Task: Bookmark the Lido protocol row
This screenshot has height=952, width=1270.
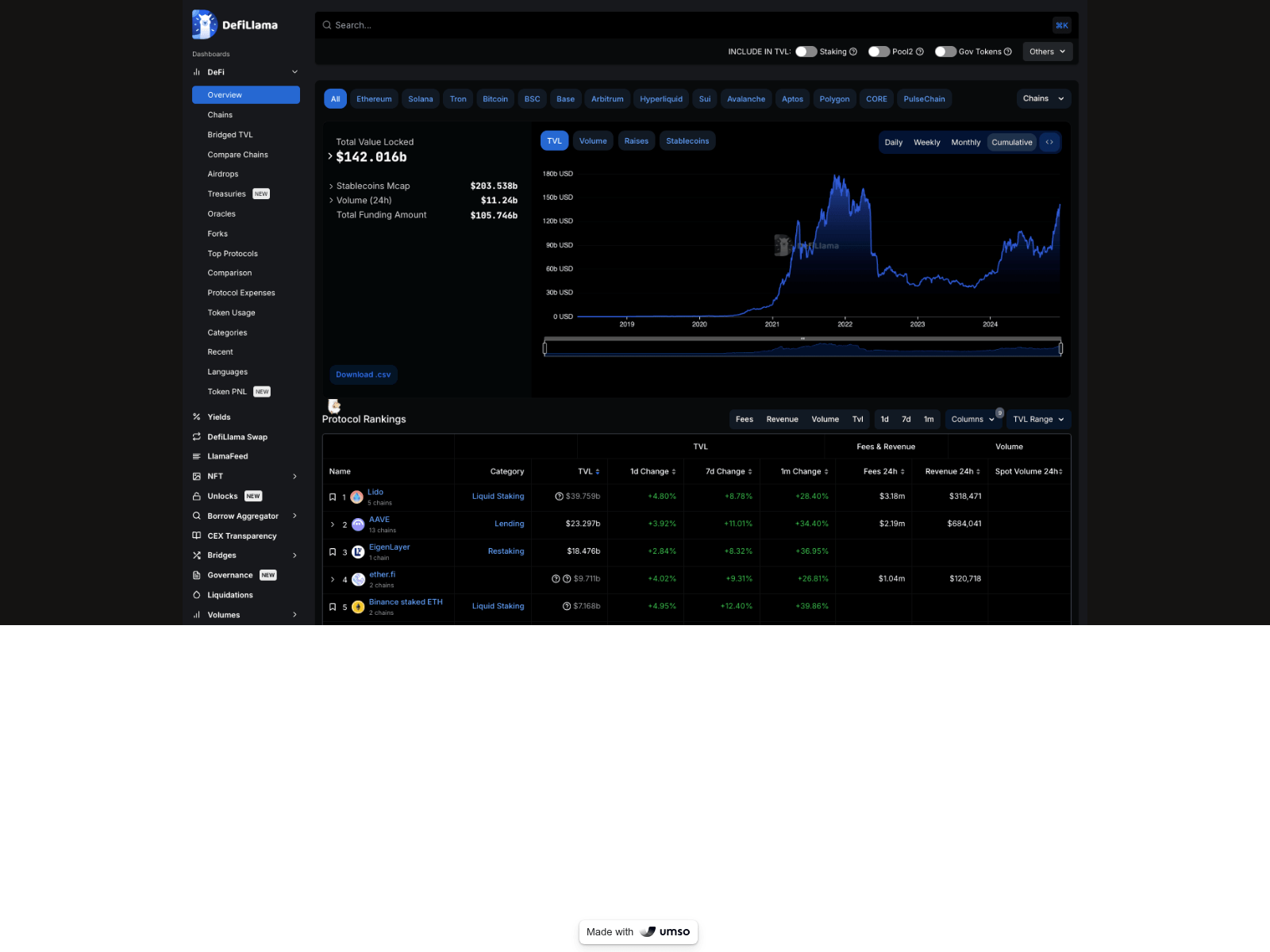Action: point(333,497)
